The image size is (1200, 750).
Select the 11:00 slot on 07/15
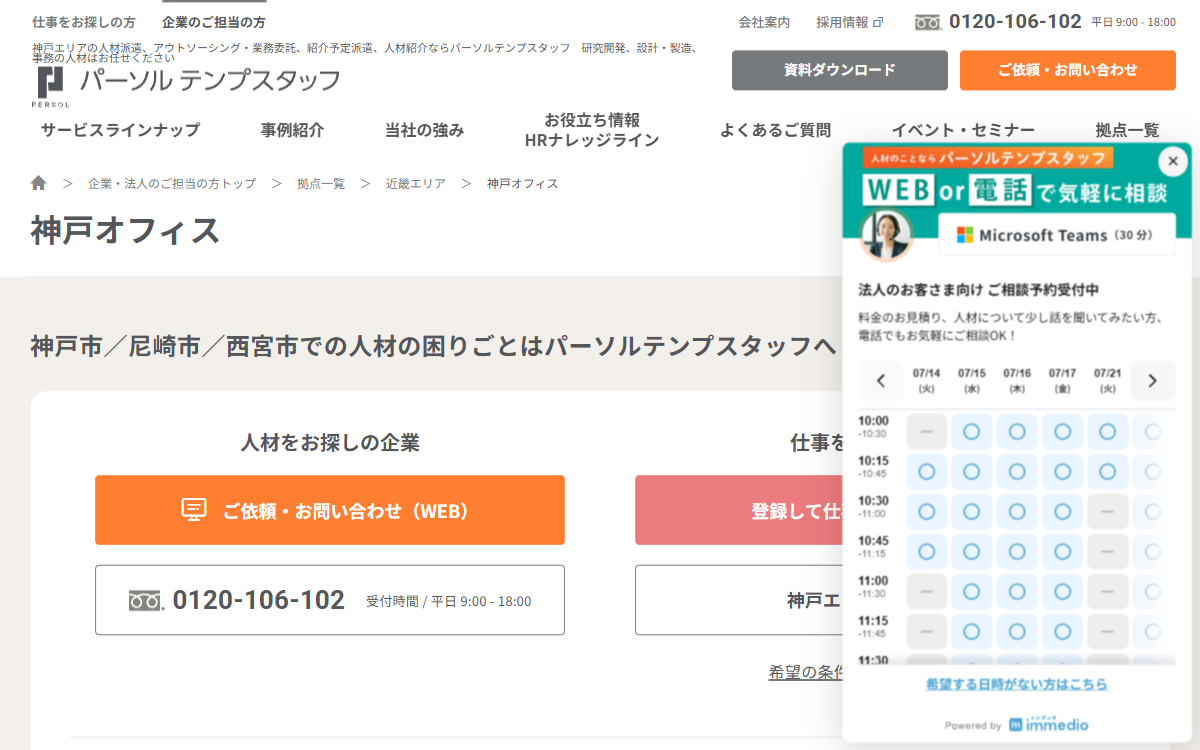click(971, 591)
